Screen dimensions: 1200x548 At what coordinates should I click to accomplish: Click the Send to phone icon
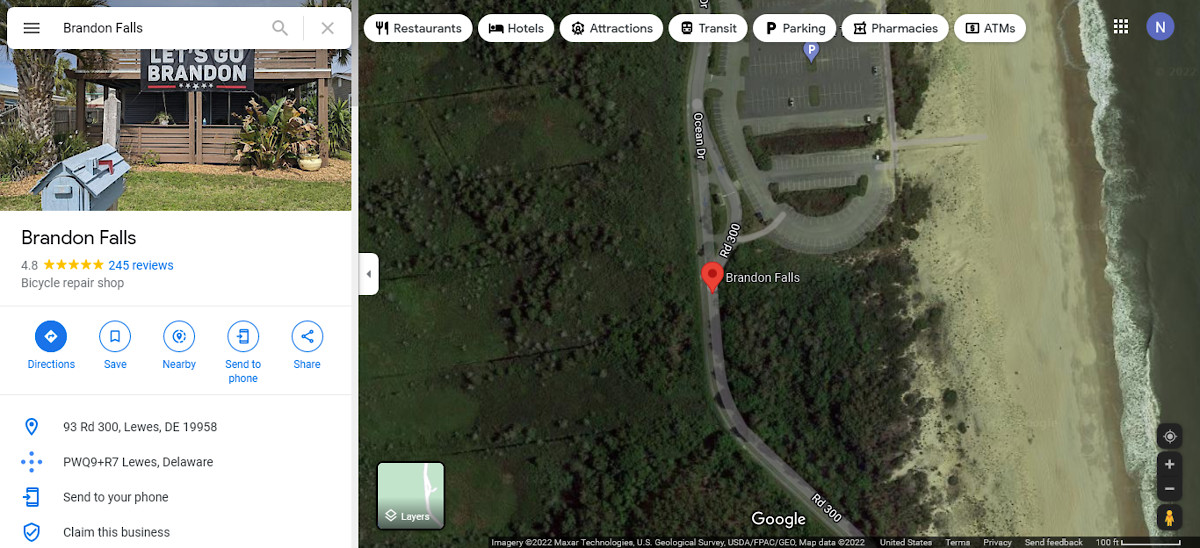[x=243, y=336]
